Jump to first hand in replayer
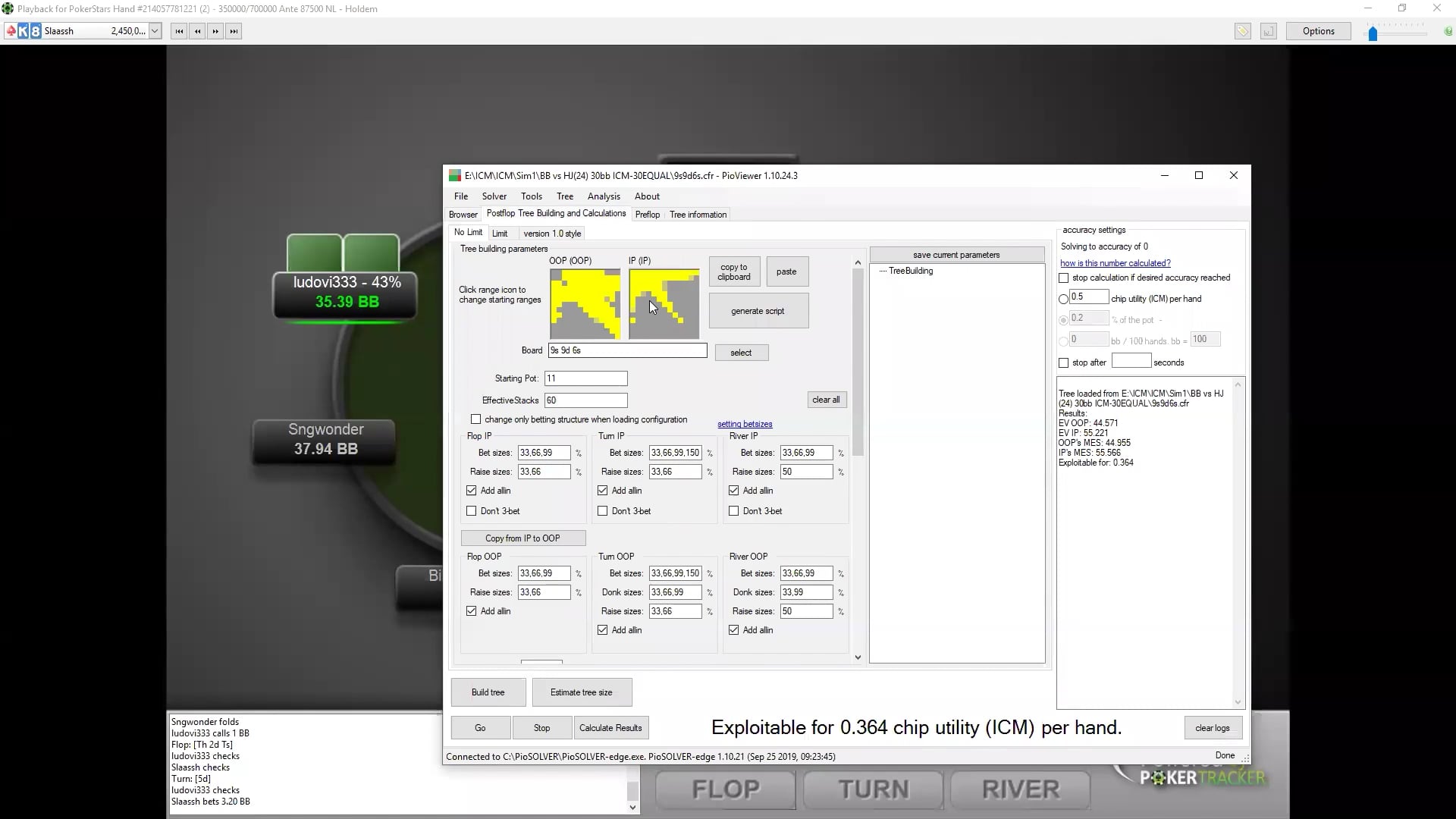 click(179, 31)
